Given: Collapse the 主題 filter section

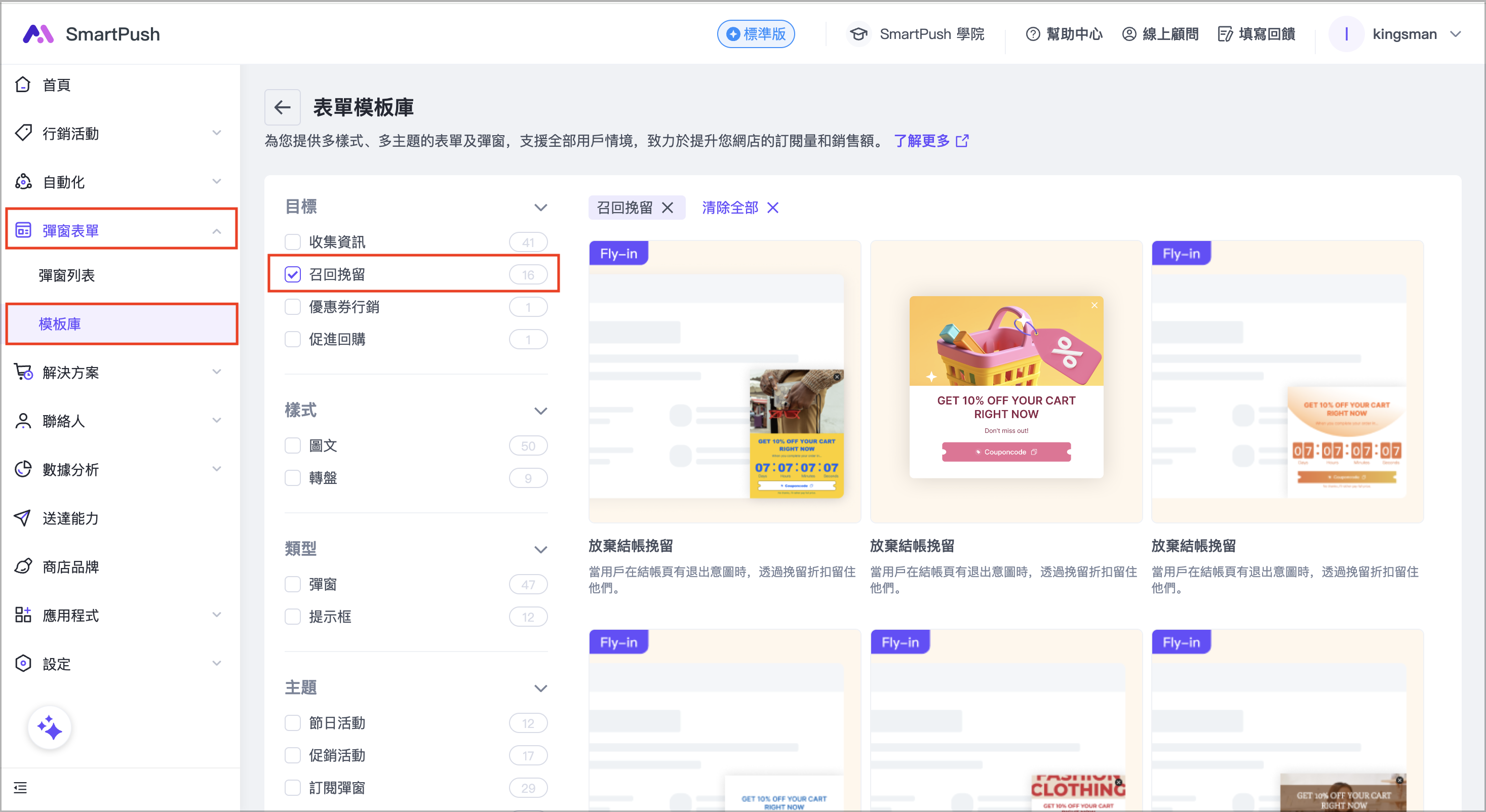Looking at the screenshot, I should coord(540,688).
